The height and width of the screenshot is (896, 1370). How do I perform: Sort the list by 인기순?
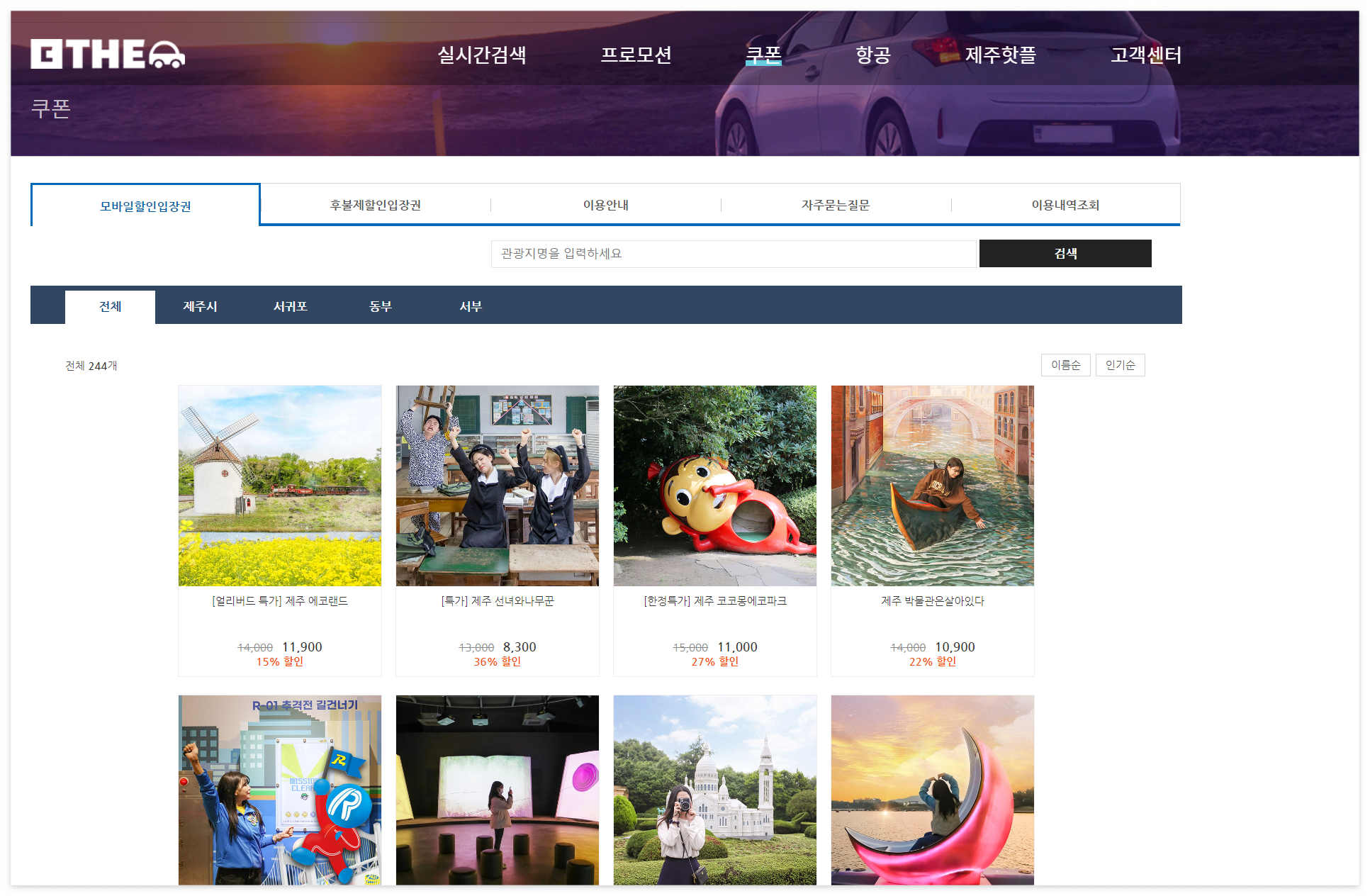[x=1120, y=365]
